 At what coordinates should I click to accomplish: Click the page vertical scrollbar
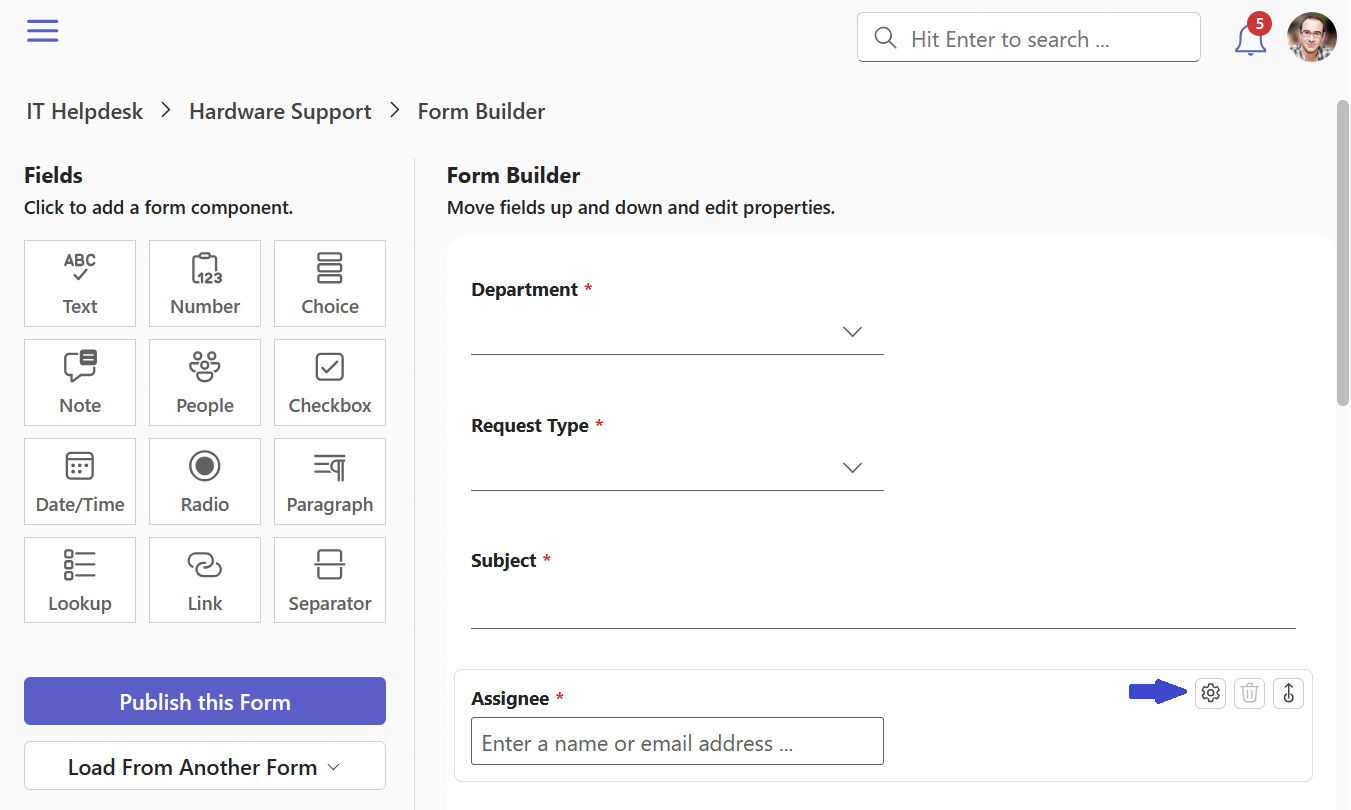click(1343, 252)
